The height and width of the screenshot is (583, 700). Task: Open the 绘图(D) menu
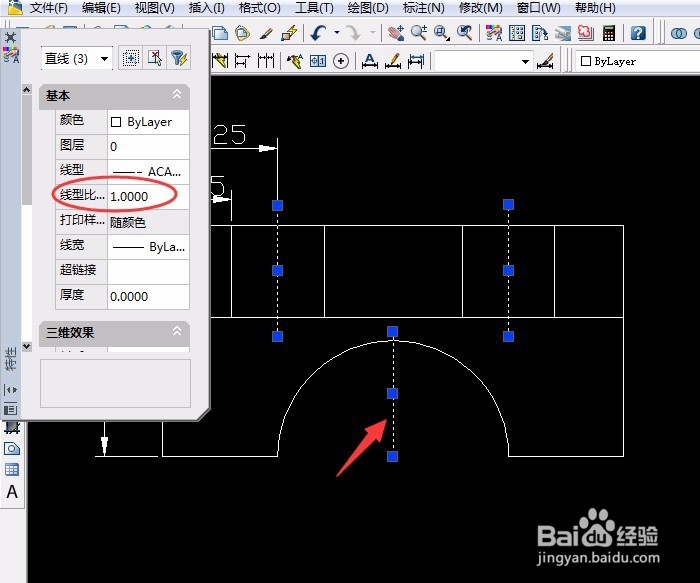pos(368,8)
